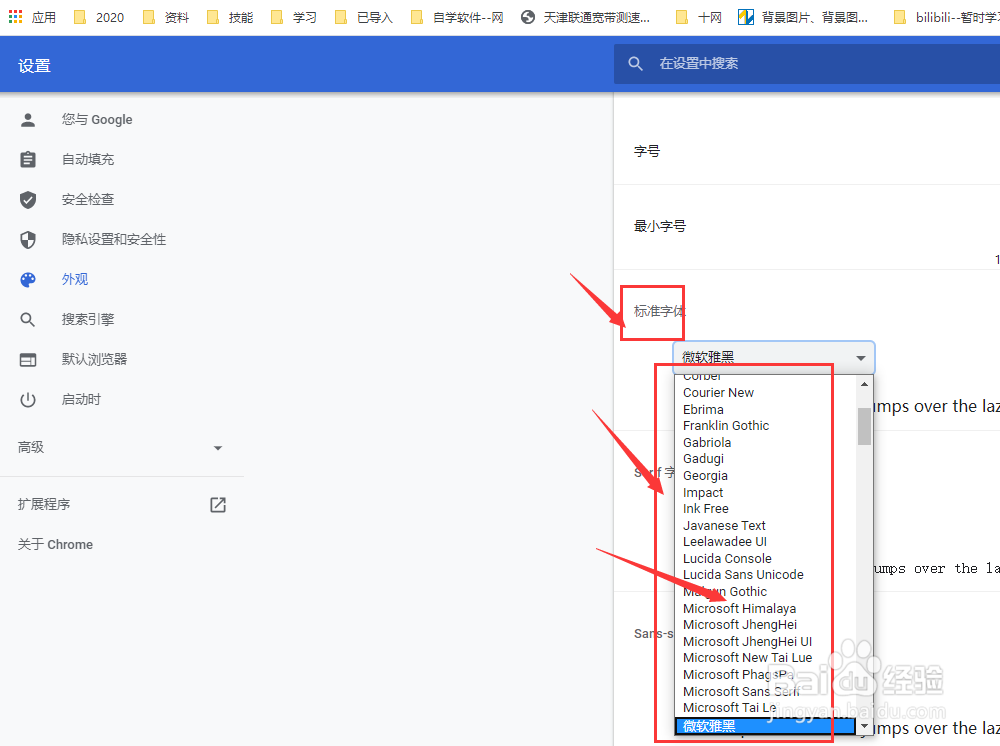The image size is (1000, 746).
Task: Open the 天津联通宽带测速 bookmark
Action: pos(585,17)
